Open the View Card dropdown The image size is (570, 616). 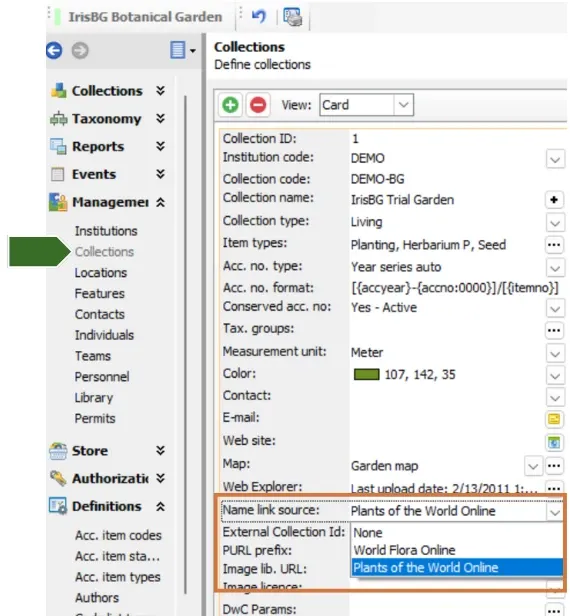point(403,105)
